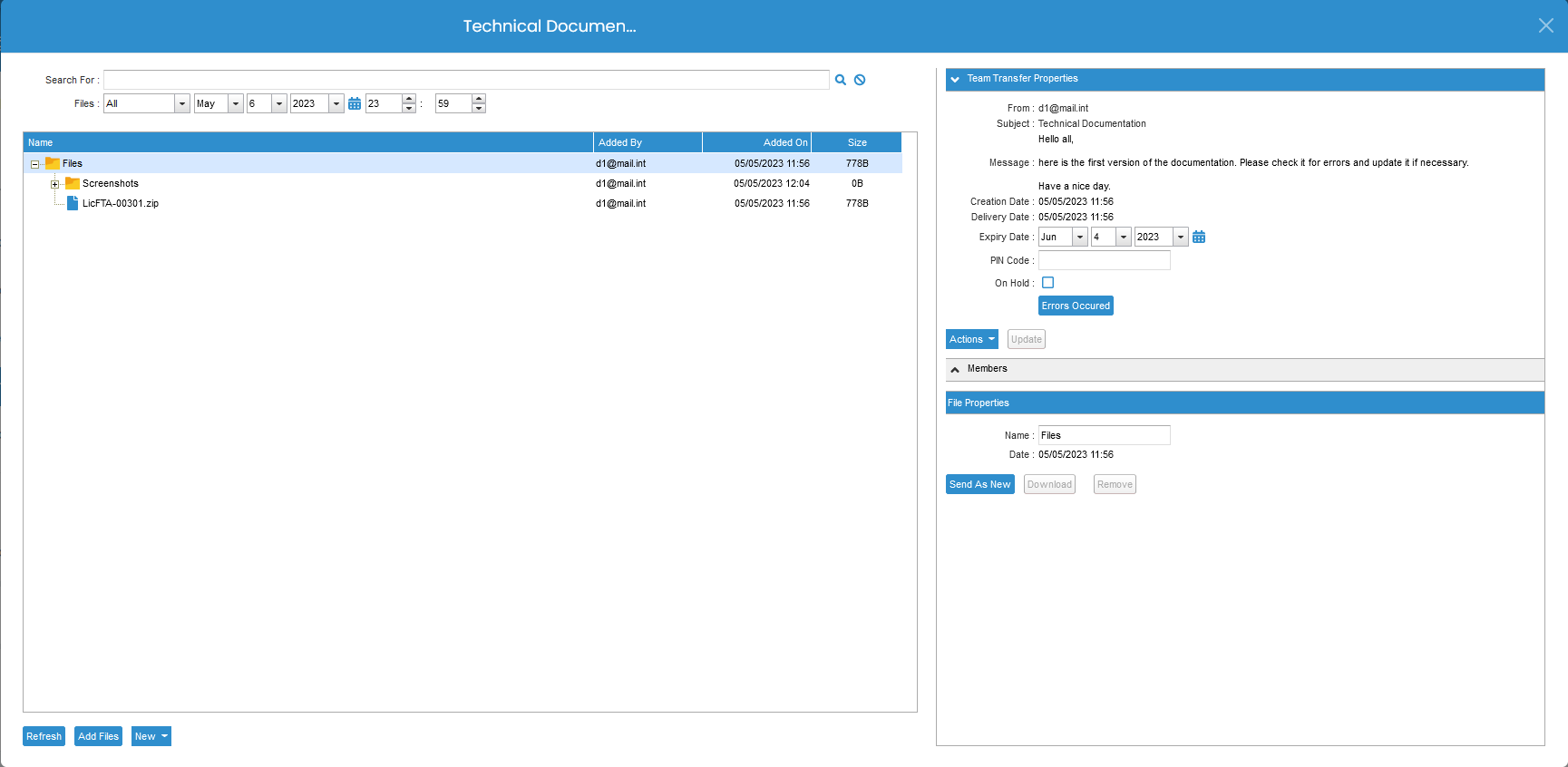1568x767 pixels.
Task: Open the calendar picker beside the year 2023 filter
Action: click(x=355, y=103)
